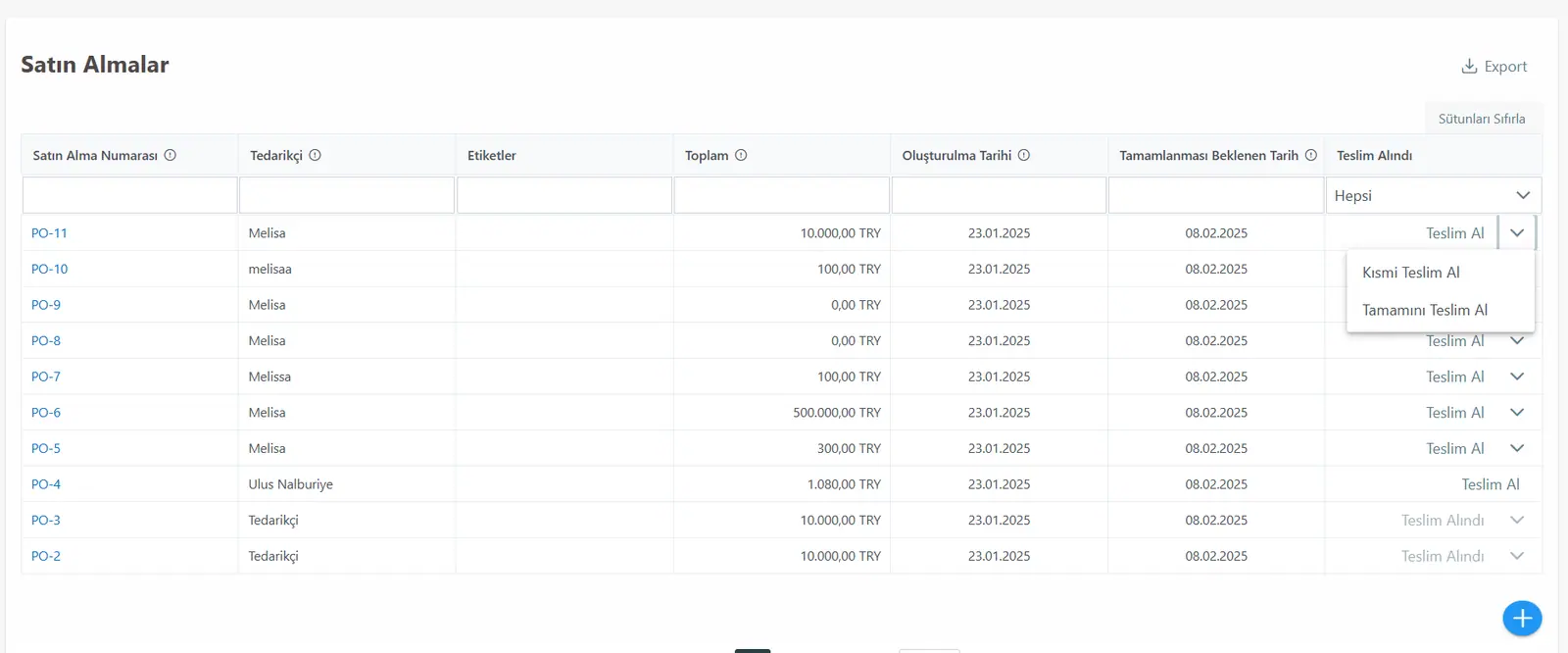This screenshot has width=1568, height=653.
Task: Expand Teslim Al chevron for PO-5
Action: 1517,448
